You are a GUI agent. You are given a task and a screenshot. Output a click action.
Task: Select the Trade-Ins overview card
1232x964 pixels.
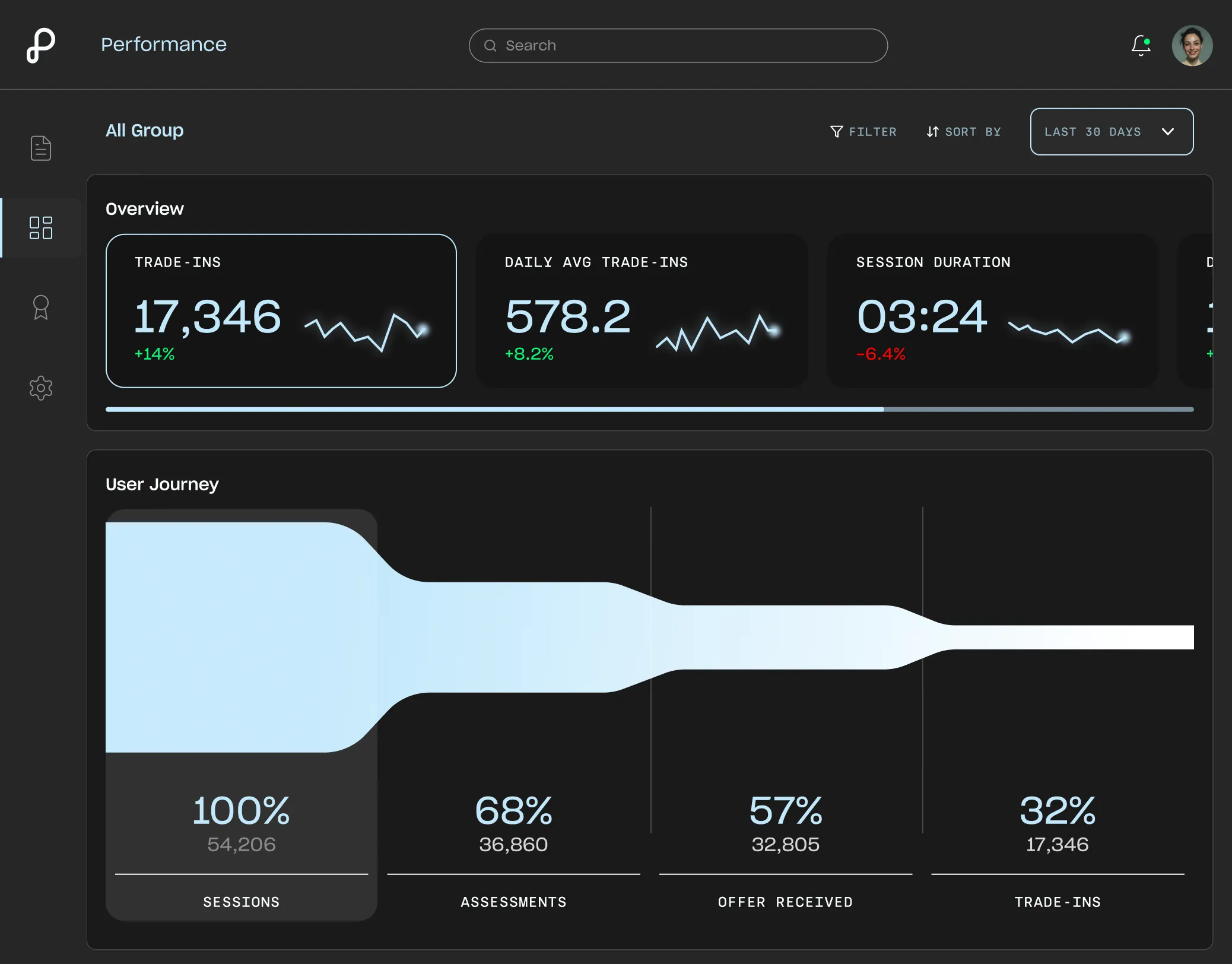point(281,310)
